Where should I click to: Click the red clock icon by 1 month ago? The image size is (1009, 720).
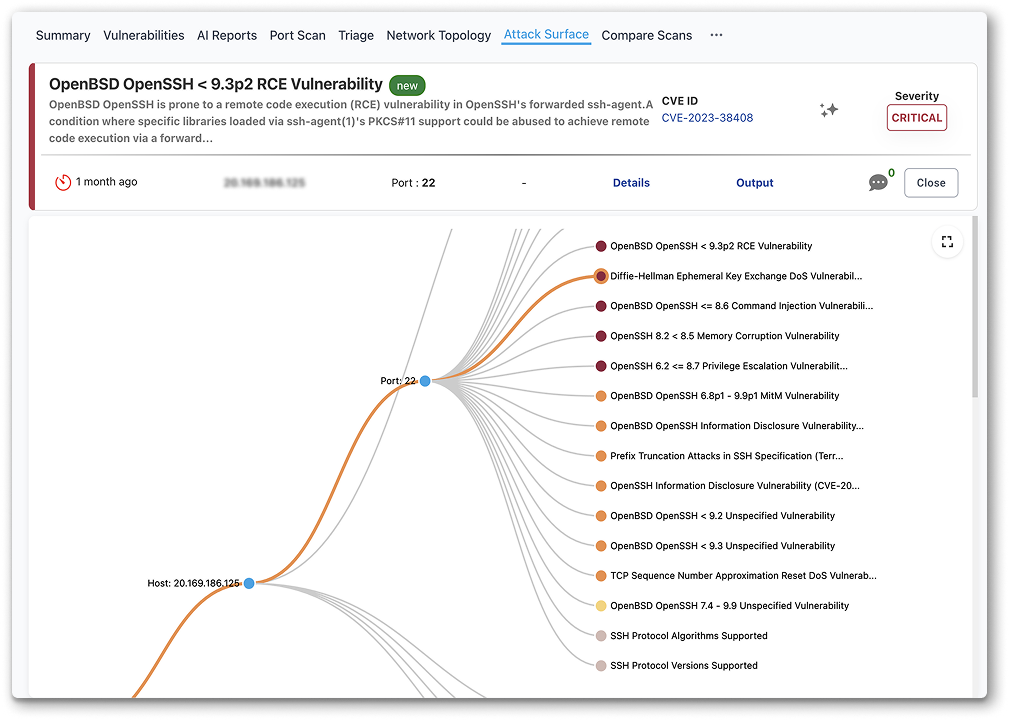coord(62,183)
